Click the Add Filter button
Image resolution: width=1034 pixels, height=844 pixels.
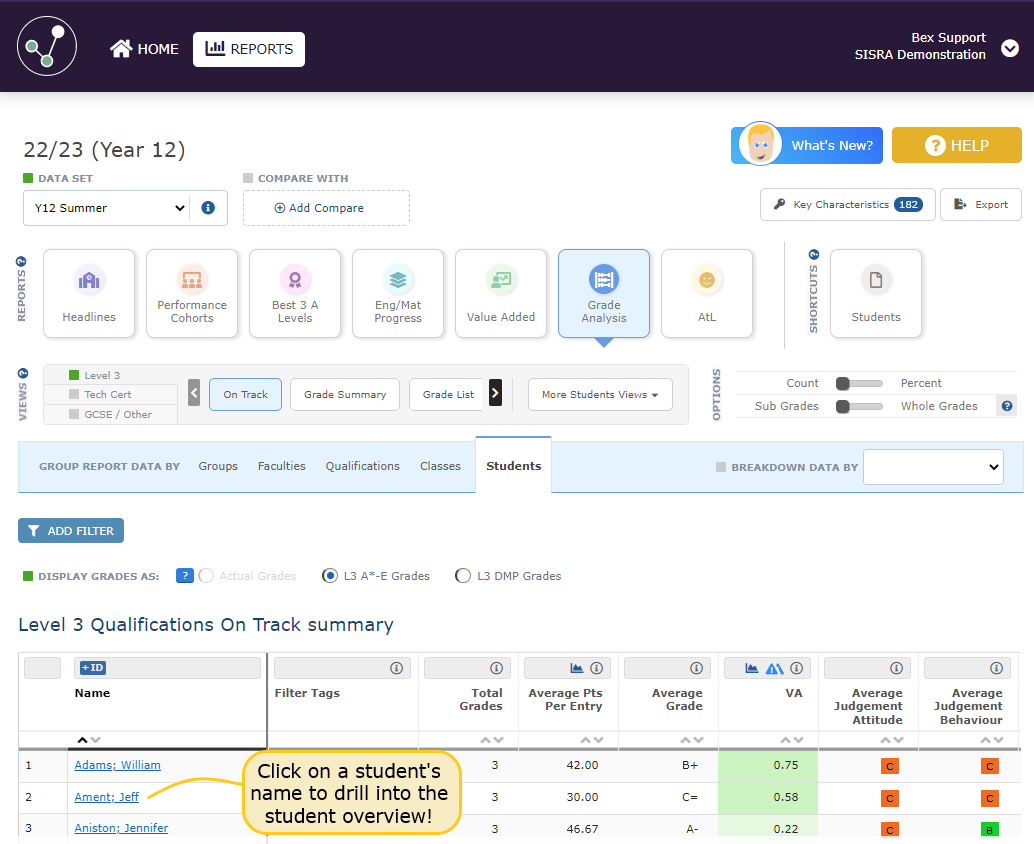pyautogui.click(x=71, y=531)
